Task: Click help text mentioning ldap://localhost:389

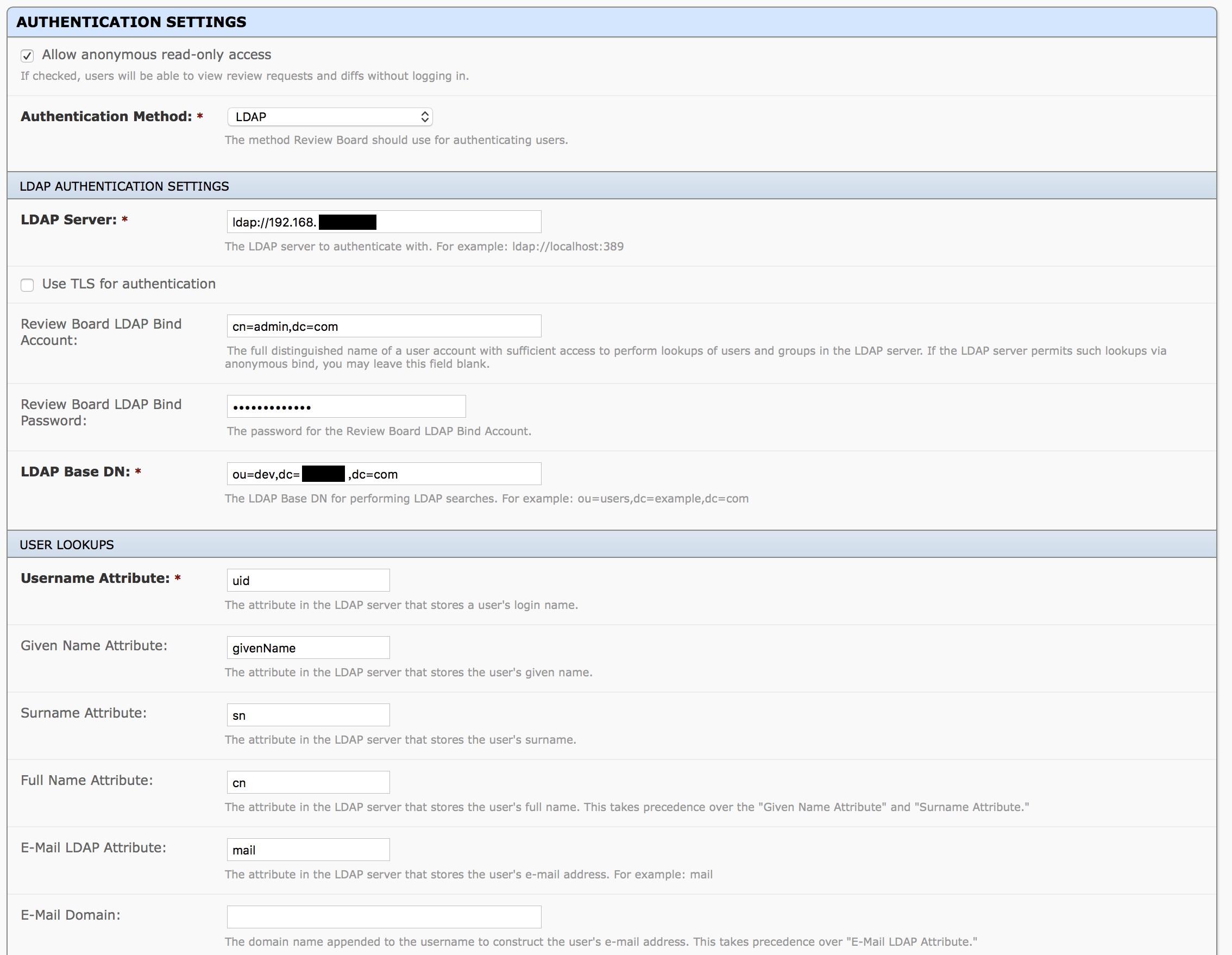Action: (424, 247)
